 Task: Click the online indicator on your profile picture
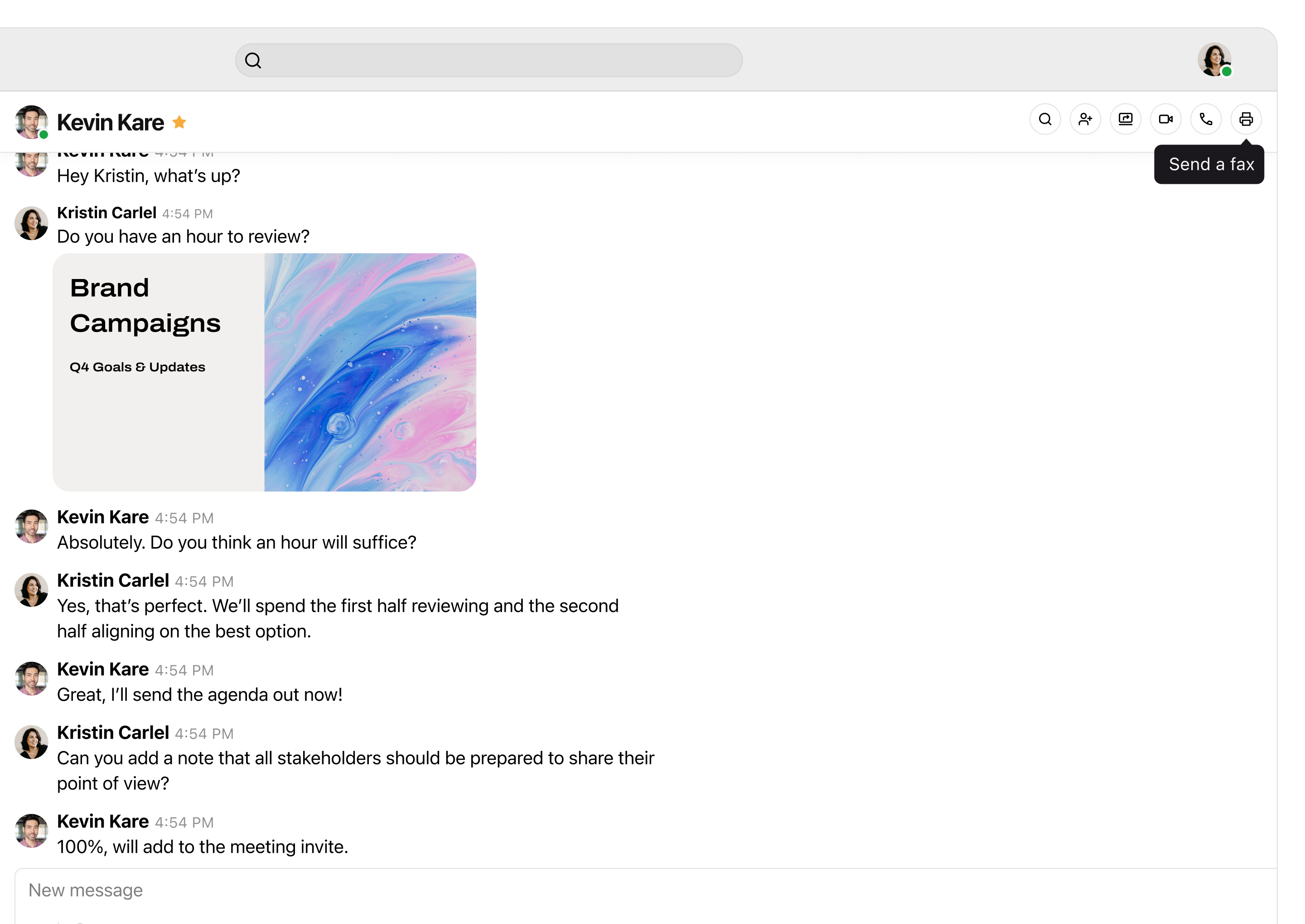[1227, 72]
